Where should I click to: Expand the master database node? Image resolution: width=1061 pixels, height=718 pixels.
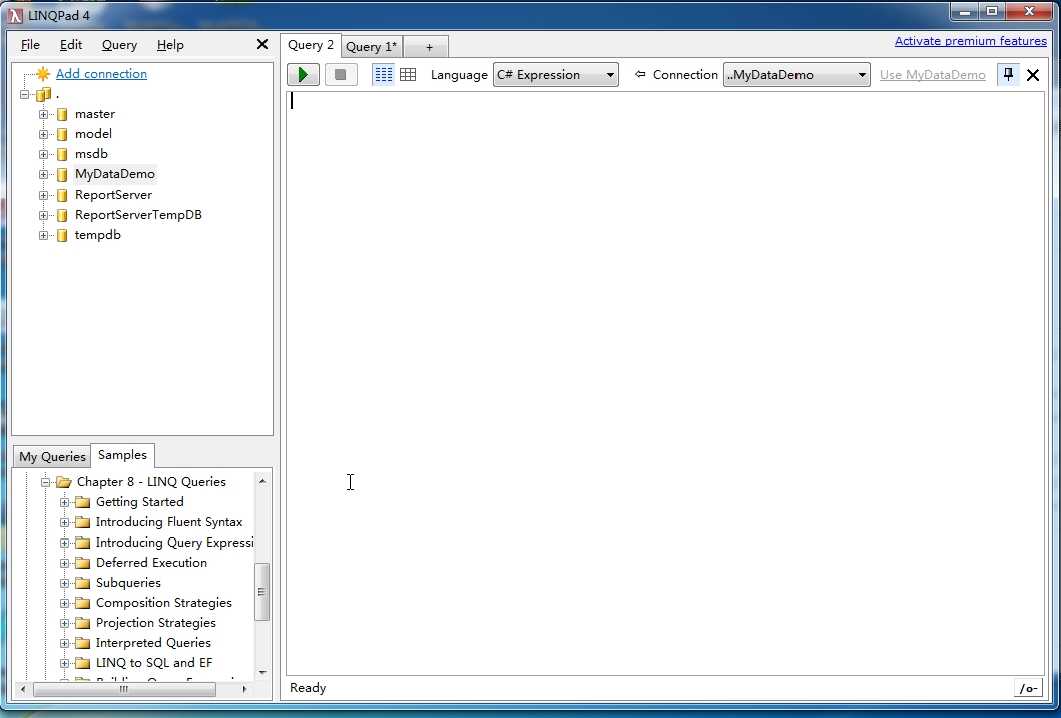tap(43, 114)
